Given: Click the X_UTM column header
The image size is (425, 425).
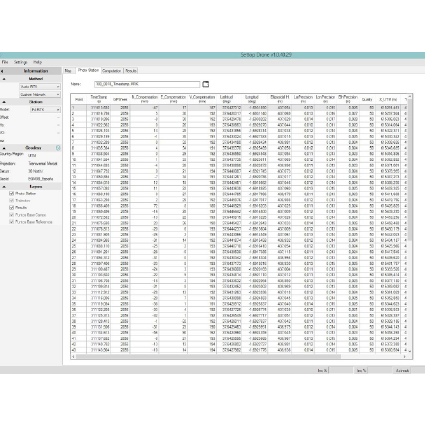Looking at the screenshot, I should pos(388,99).
